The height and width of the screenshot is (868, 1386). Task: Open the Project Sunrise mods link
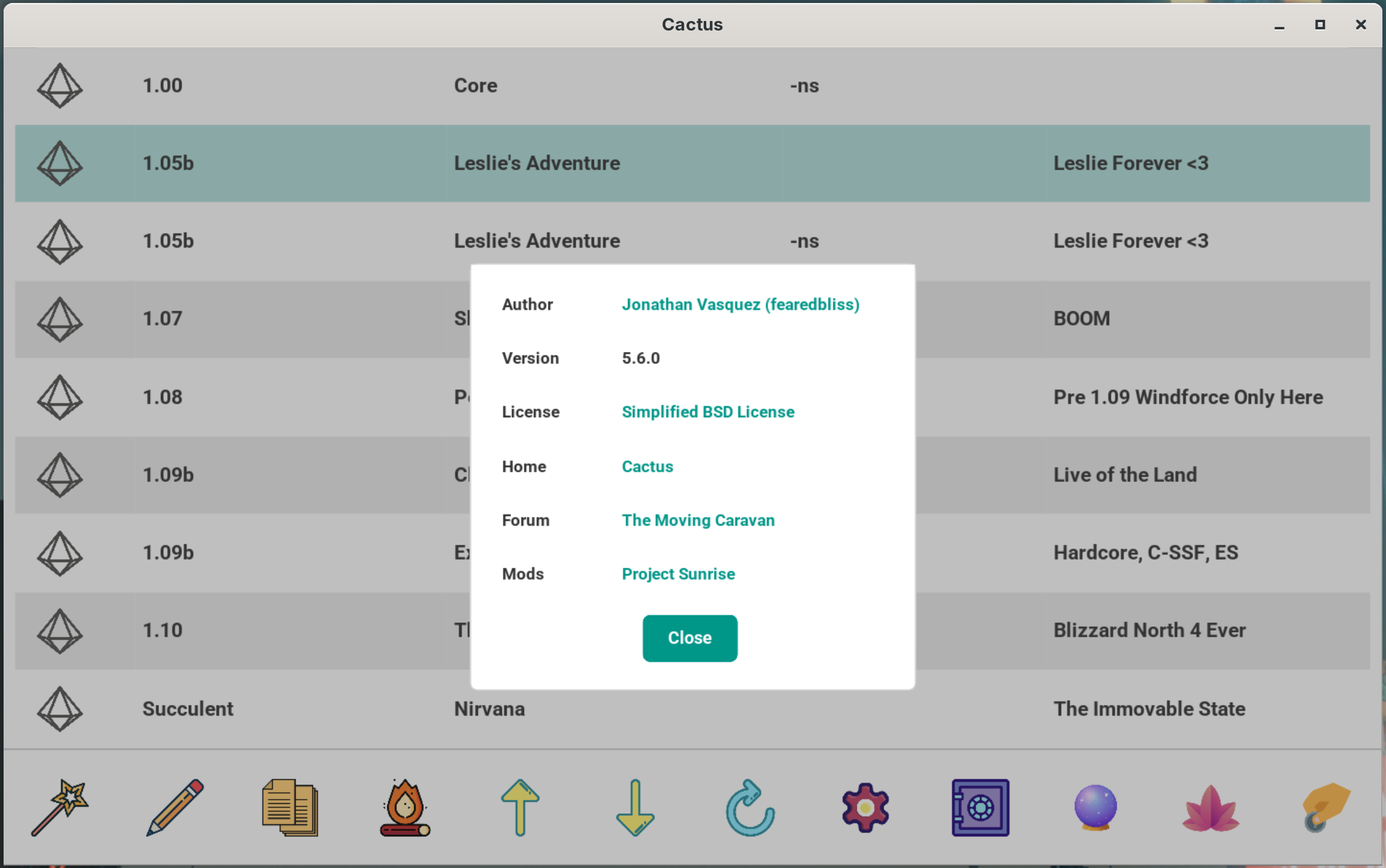678,574
